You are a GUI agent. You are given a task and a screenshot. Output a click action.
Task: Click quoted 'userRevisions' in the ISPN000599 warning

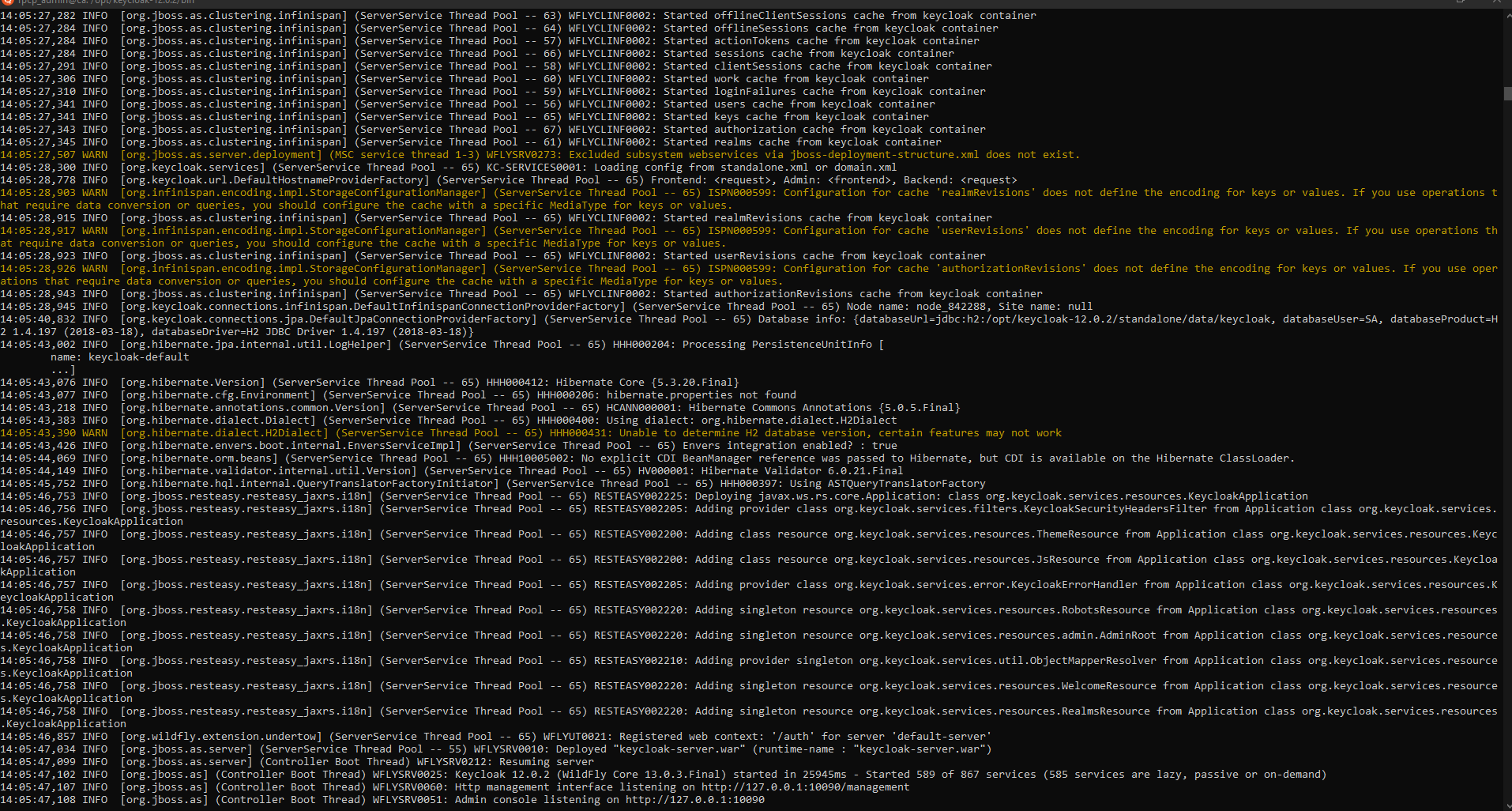[983, 230]
